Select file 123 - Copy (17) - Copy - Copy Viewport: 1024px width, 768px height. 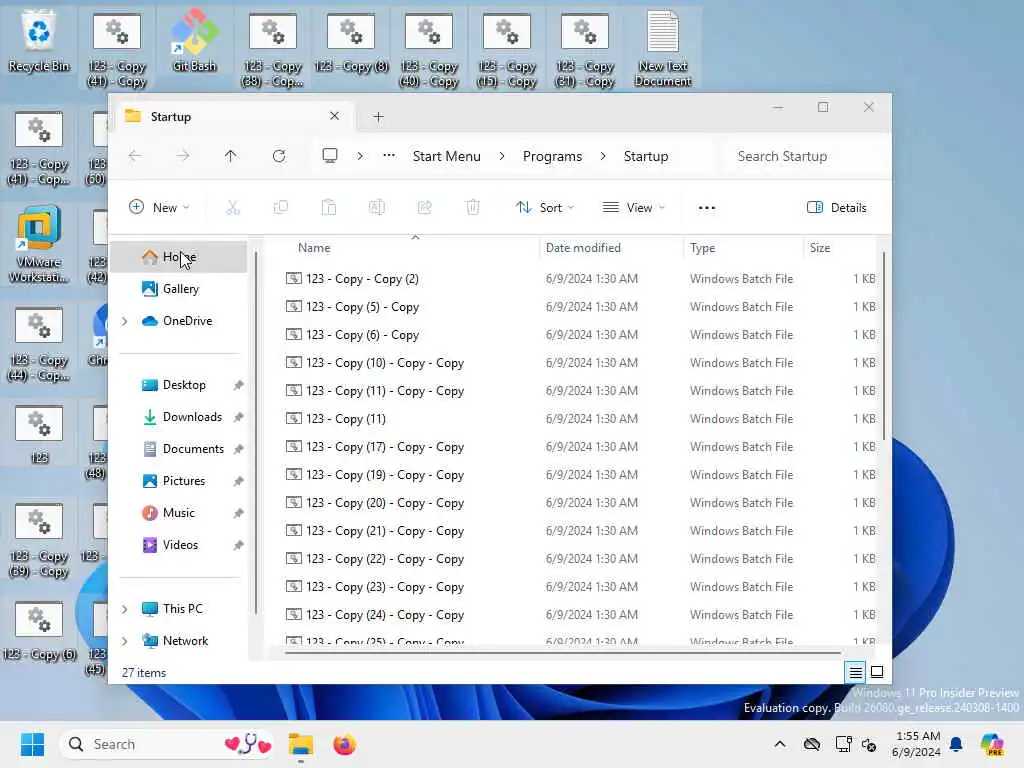pos(580,447)
